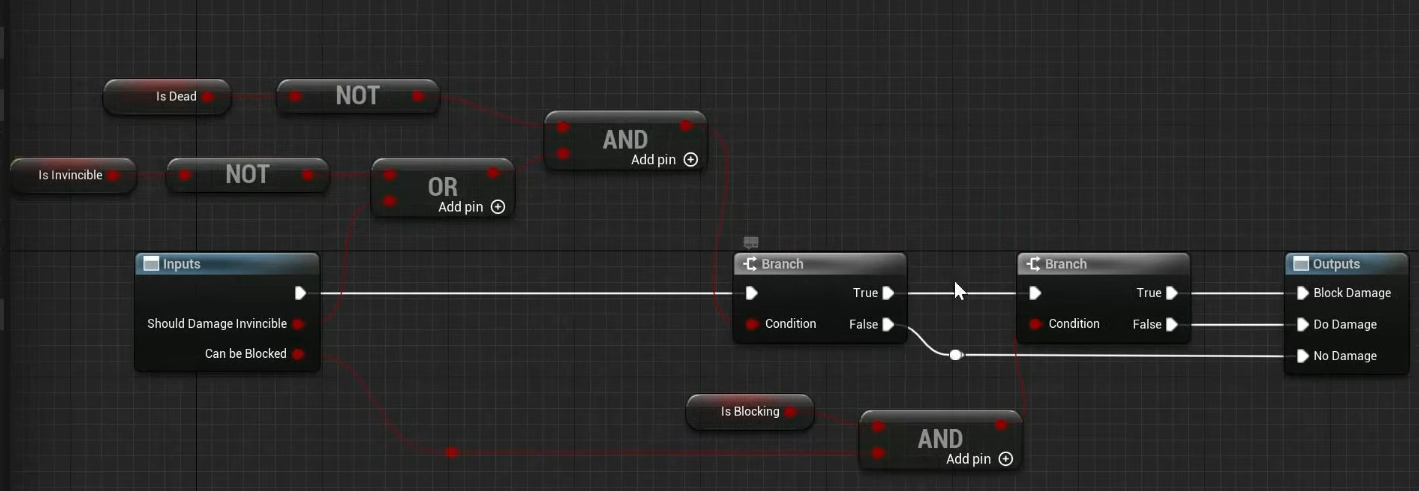
Task: Open the comment bubble above the left Branch node
Action: (751, 243)
